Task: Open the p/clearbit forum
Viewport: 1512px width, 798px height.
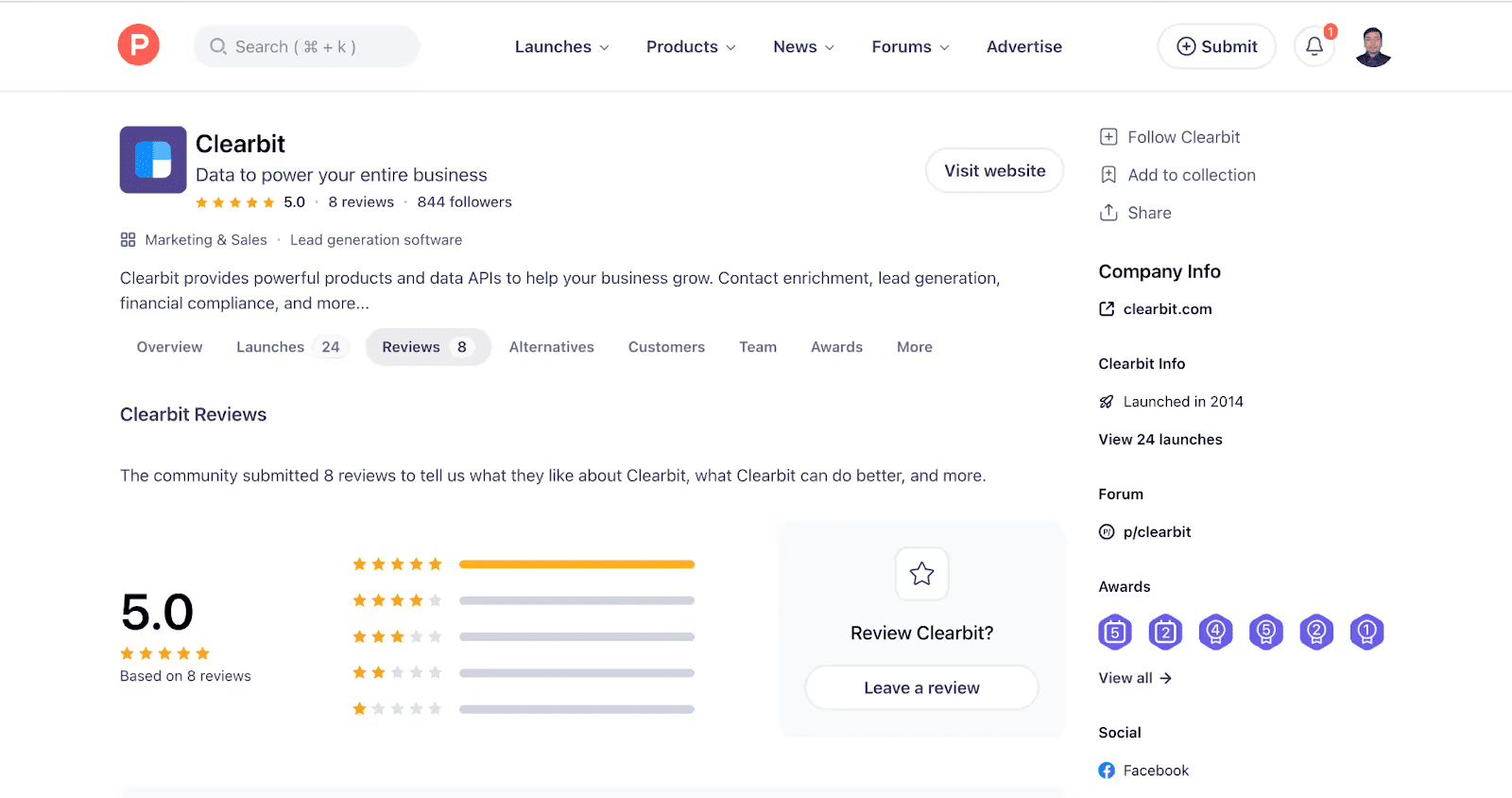Action: (1156, 531)
